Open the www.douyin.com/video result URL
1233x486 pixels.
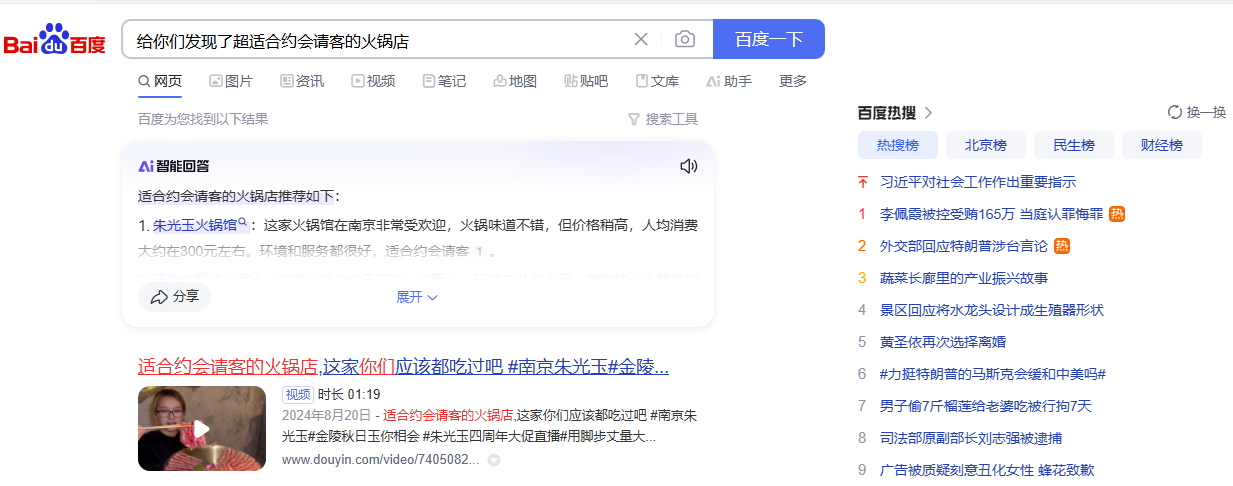[381, 460]
